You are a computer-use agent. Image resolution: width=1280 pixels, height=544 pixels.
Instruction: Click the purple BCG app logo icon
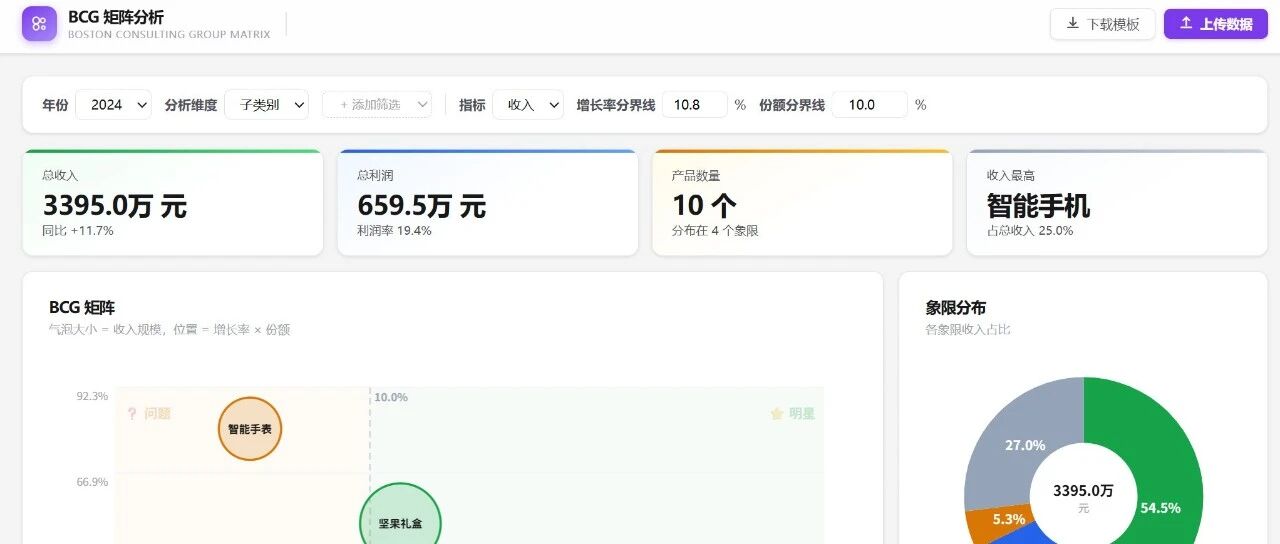click(40, 24)
